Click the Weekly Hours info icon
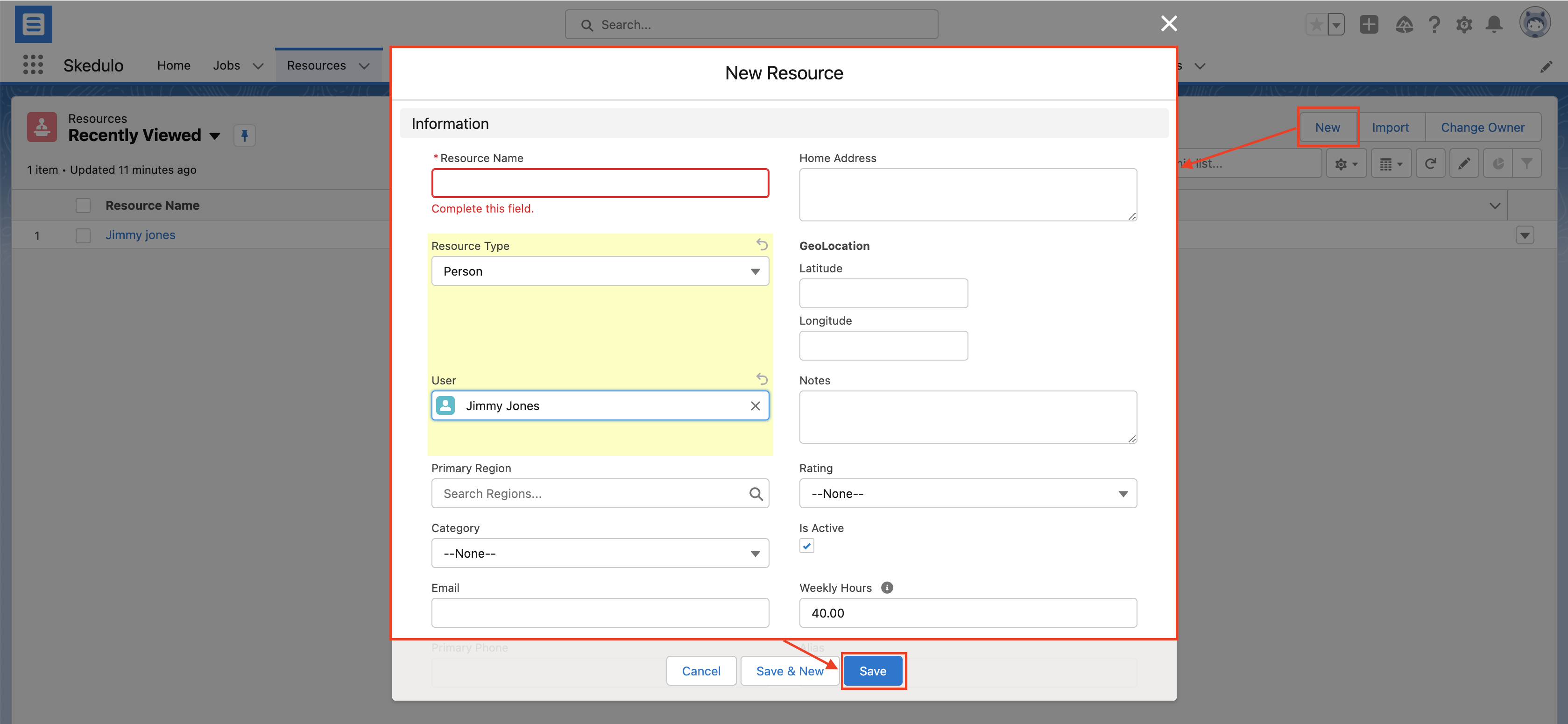1568x724 pixels. [x=887, y=588]
